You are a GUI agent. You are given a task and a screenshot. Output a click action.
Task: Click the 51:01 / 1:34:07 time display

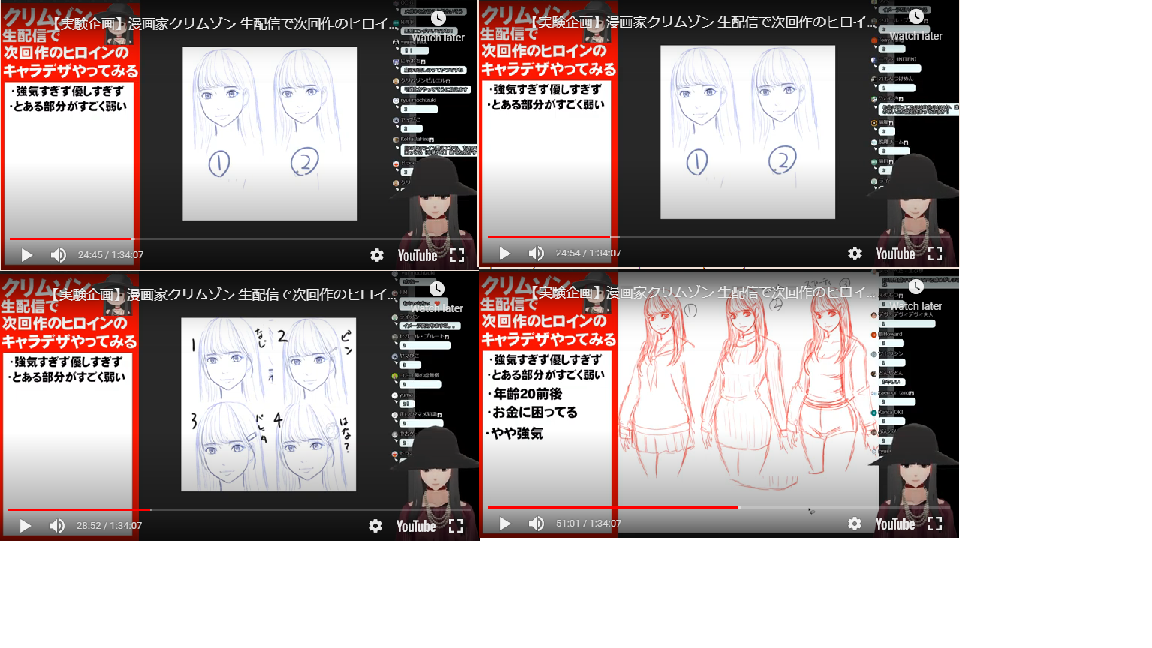point(588,524)
